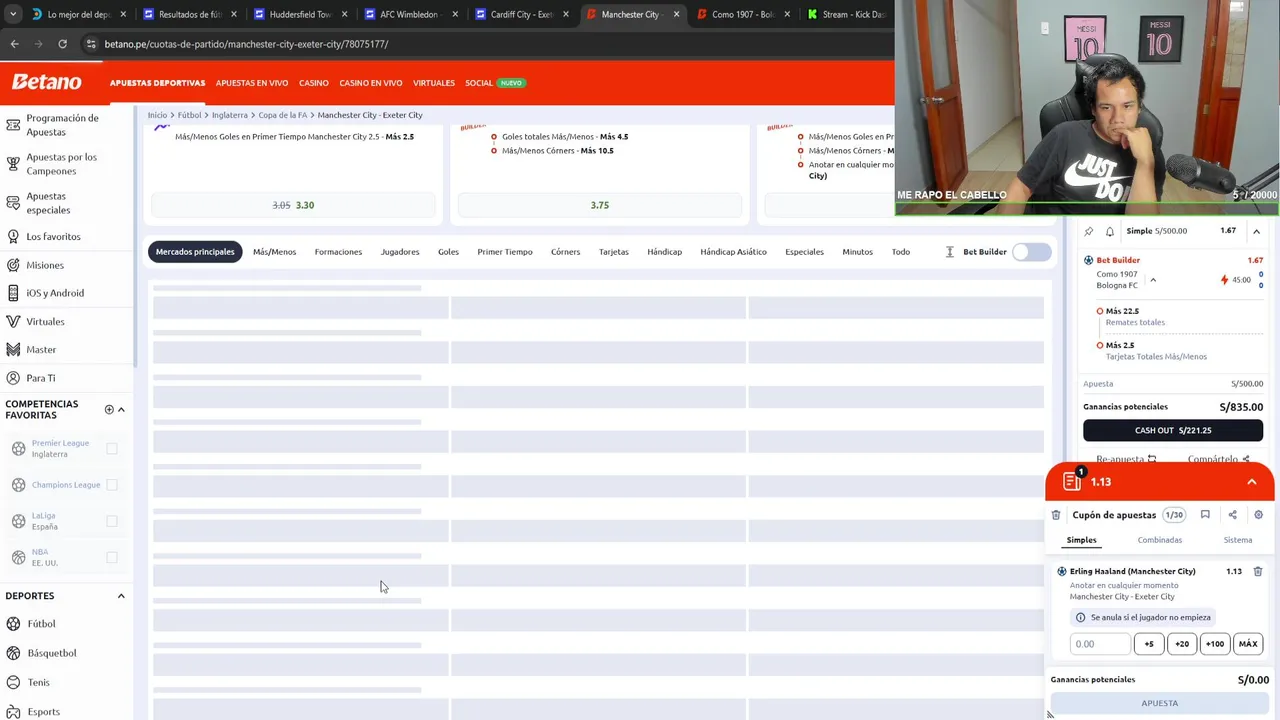Select the Más/Menos market tab
The height and width of the screenshot is (720, 1280).
[274, 252]
